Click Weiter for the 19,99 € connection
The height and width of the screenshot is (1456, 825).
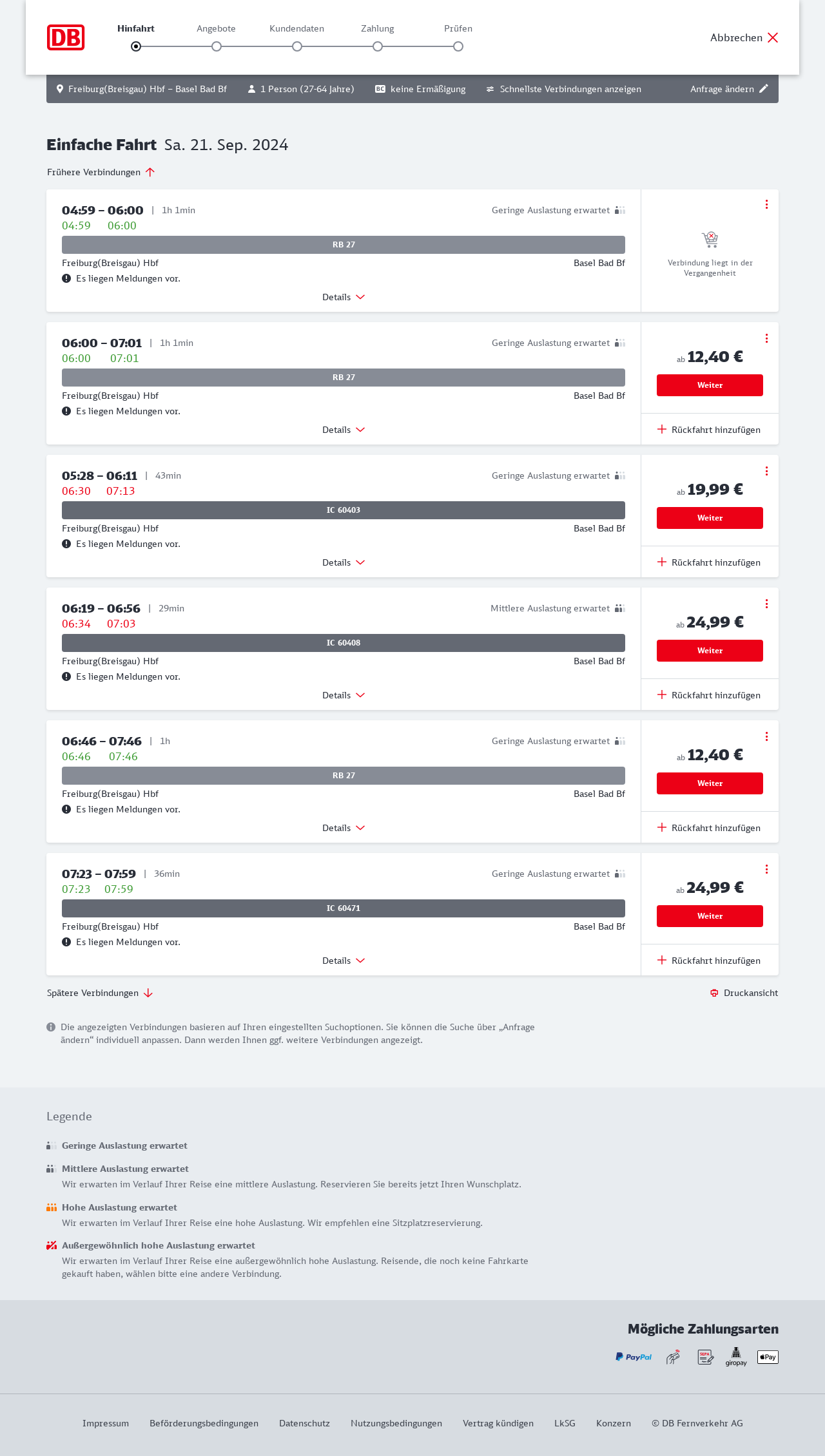[x=710, y=518]
